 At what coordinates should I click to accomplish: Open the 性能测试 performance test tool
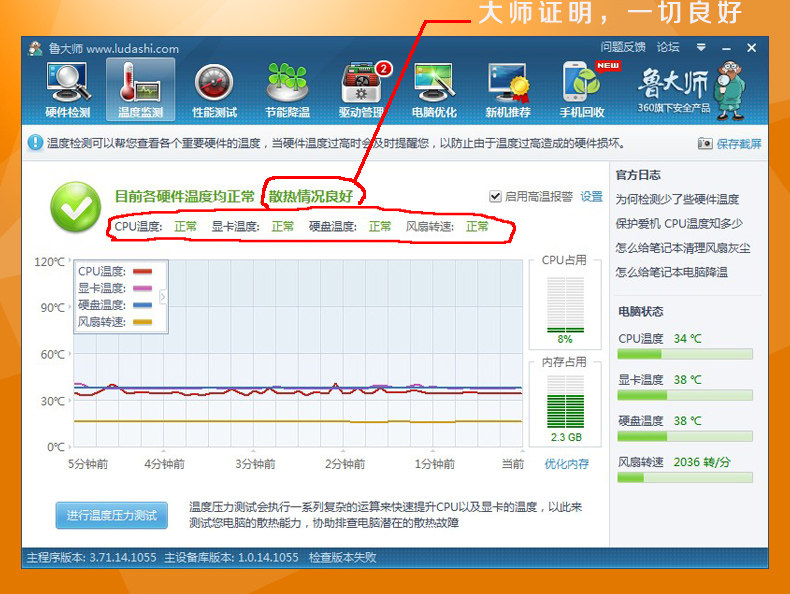tap(214, 90)
